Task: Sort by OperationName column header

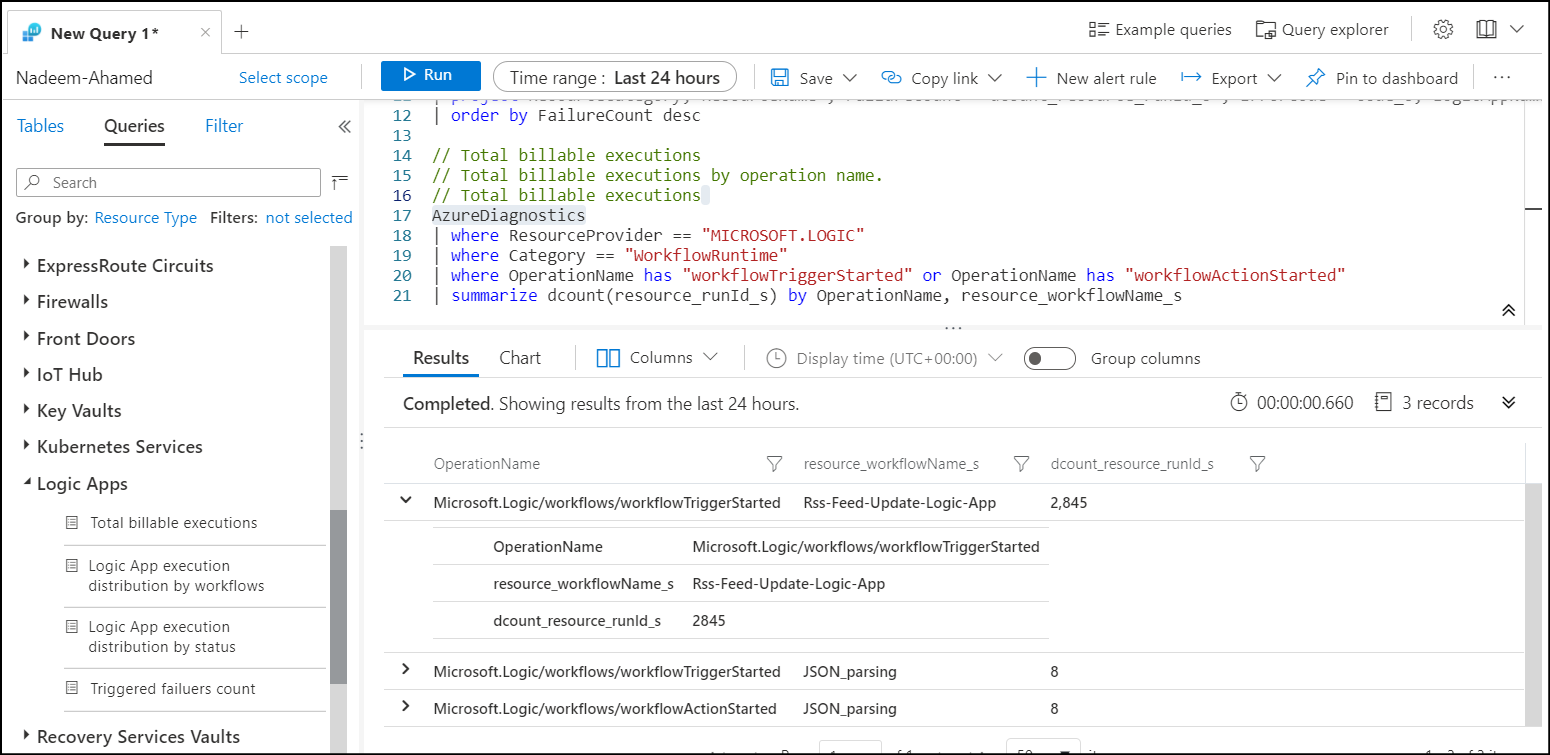Action: [x=487, y=464]
